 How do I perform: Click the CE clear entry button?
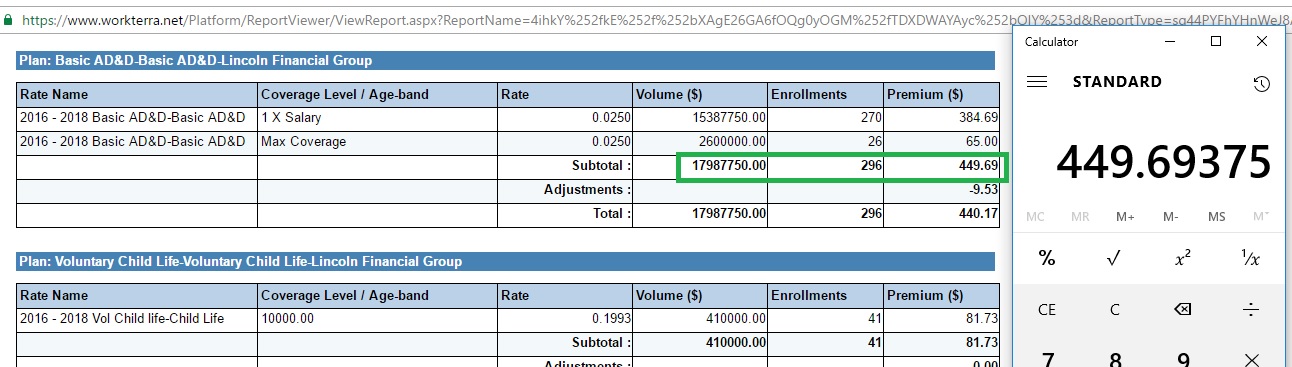pyautogui.click(x=1047, y=310)
